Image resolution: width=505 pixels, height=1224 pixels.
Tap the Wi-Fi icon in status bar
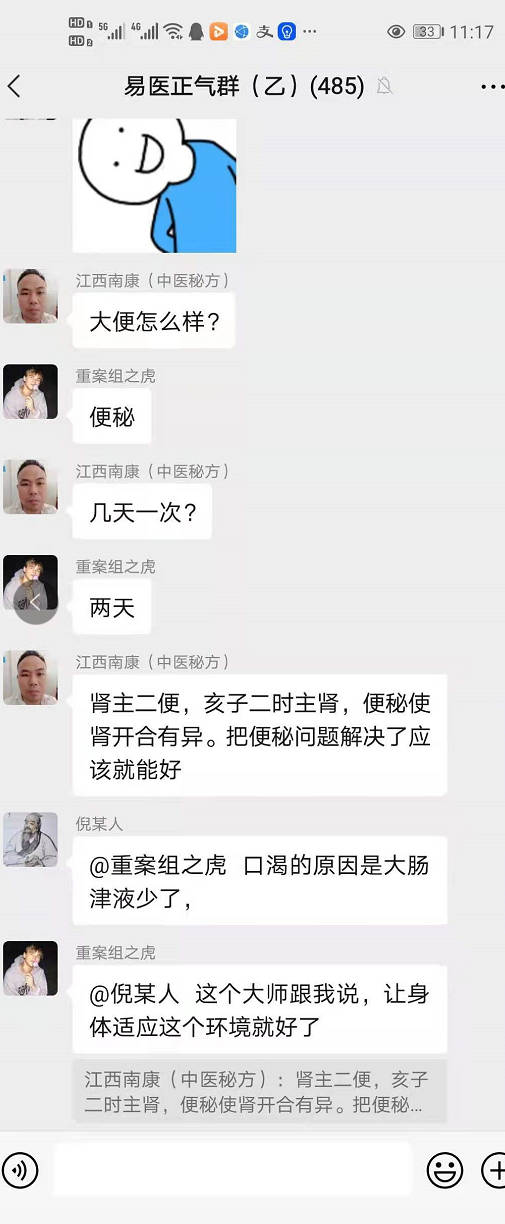[174, 32]
